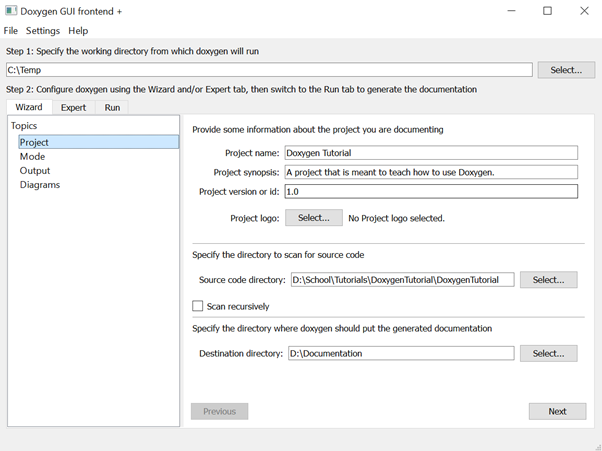
Task: Choose the Output topic in the list
Action: pyautogui.click(x=35, y=170)
